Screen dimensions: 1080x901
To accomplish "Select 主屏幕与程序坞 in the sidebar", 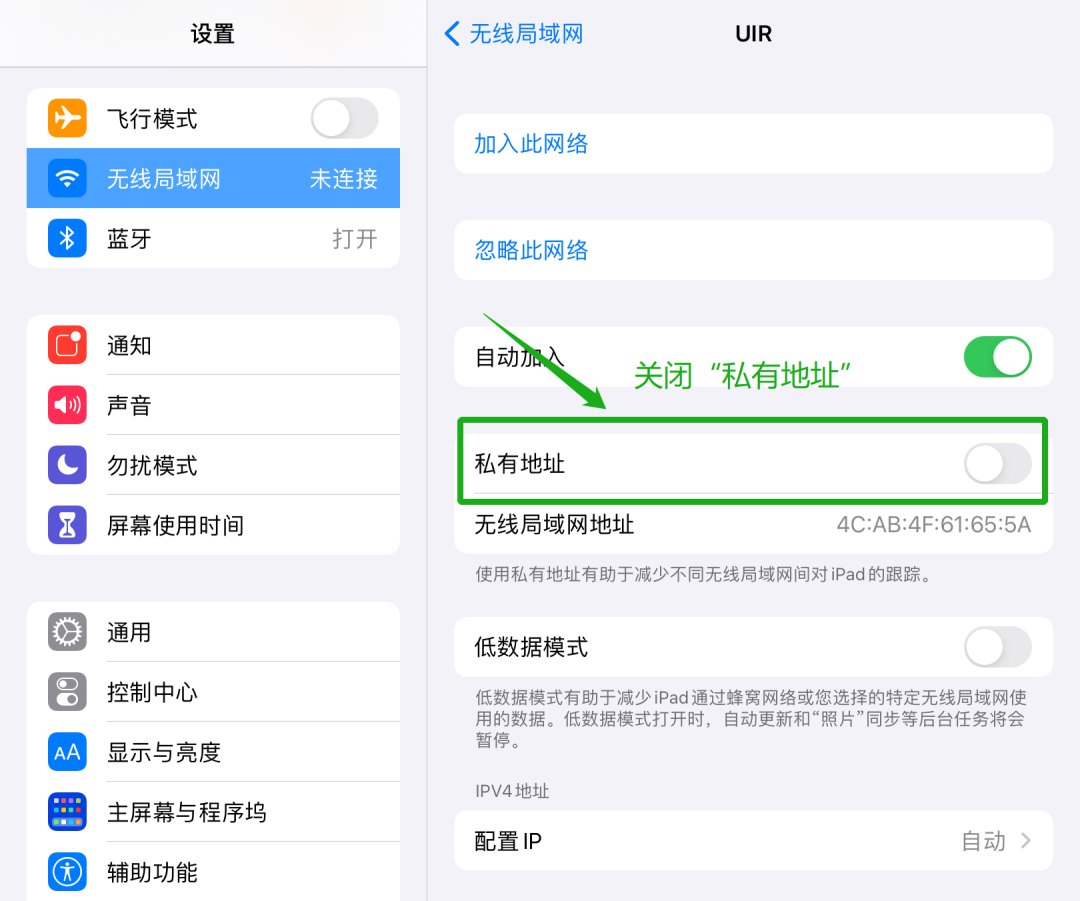I will [x=213, y=811].
